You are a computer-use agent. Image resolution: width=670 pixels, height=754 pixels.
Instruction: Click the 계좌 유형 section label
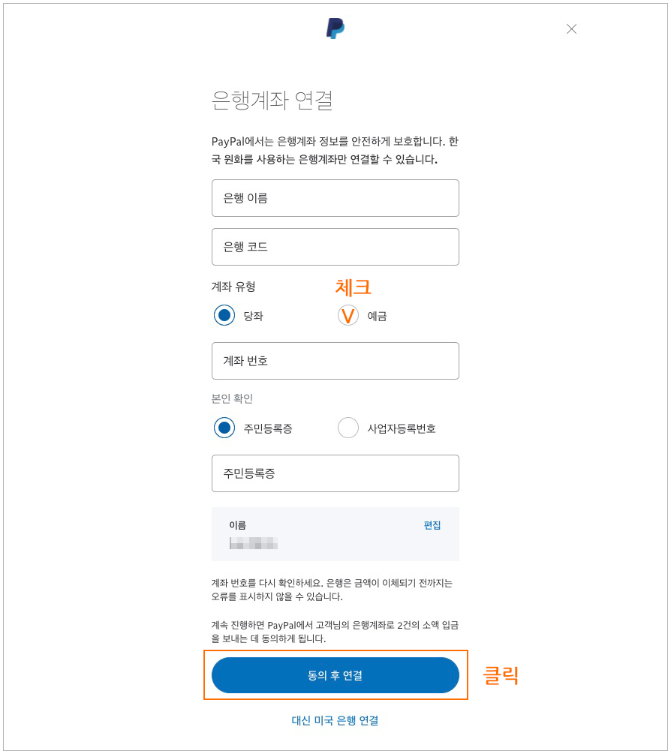click(x=234, y=287)
